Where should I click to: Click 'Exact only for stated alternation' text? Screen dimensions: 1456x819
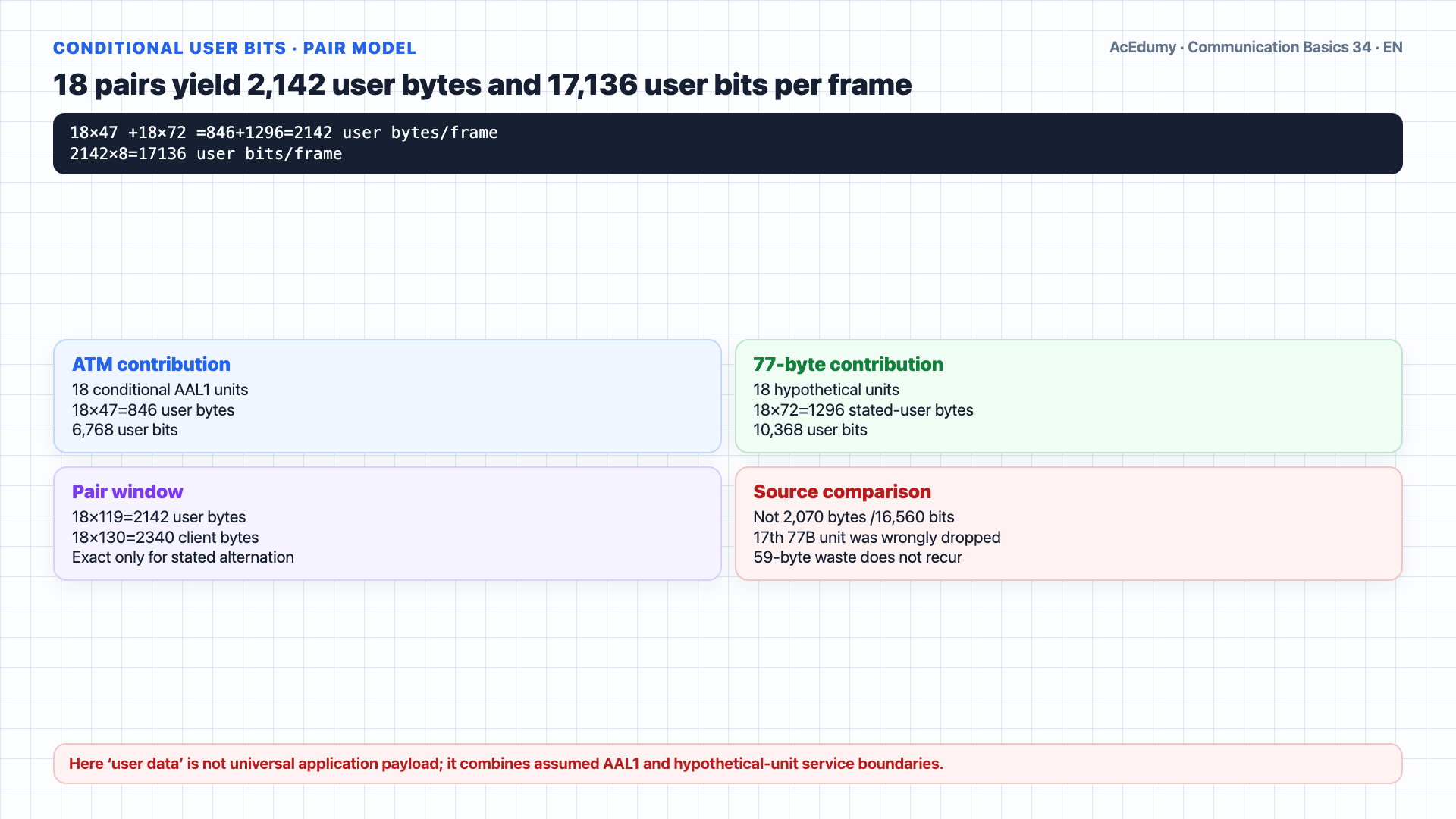[x=183, y=557]
